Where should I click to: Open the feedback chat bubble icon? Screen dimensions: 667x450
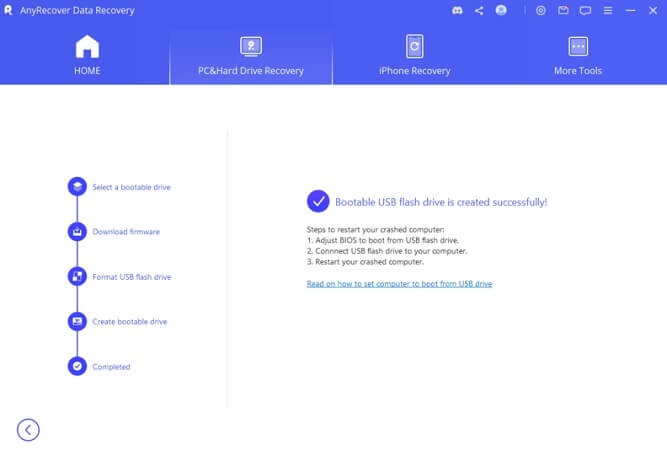point(585,11)
